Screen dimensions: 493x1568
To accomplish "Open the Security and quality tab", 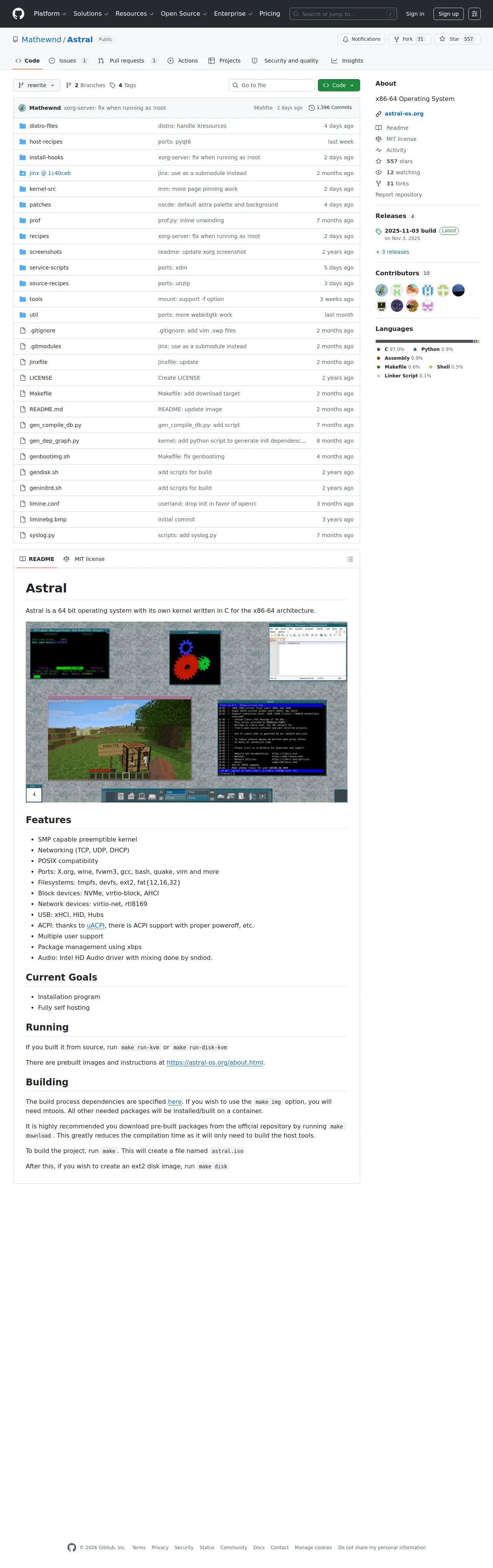I will pyautogui.click(x=285, y=61).
